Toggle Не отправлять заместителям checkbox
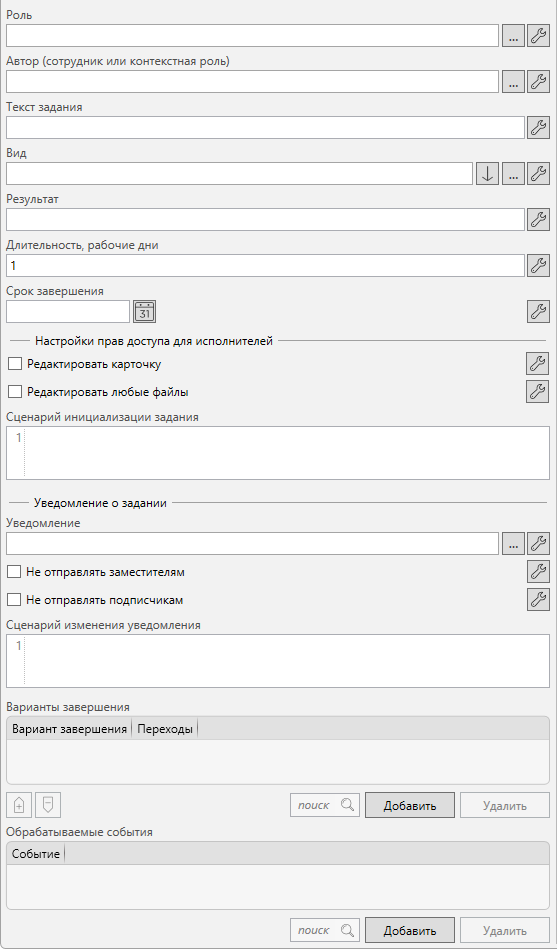 click(x=14, y=571)
